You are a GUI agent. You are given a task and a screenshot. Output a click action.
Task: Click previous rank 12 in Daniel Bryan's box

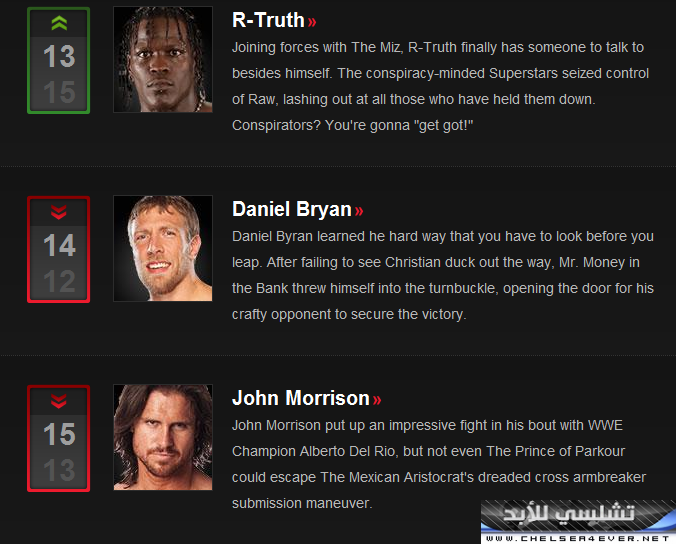tap(59, 281)
